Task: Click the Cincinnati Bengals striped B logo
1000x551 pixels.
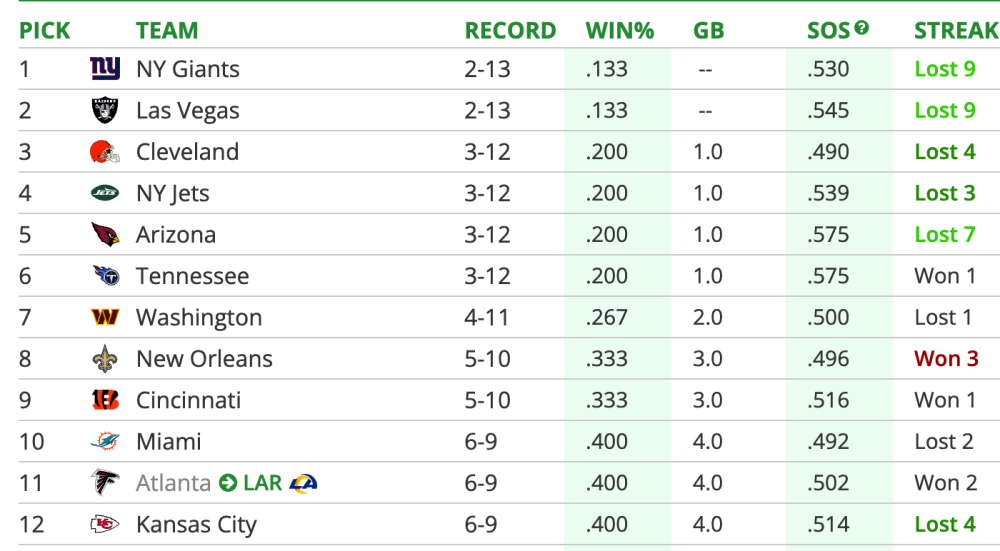Action: pyautogui.click(x=104, y=400)
